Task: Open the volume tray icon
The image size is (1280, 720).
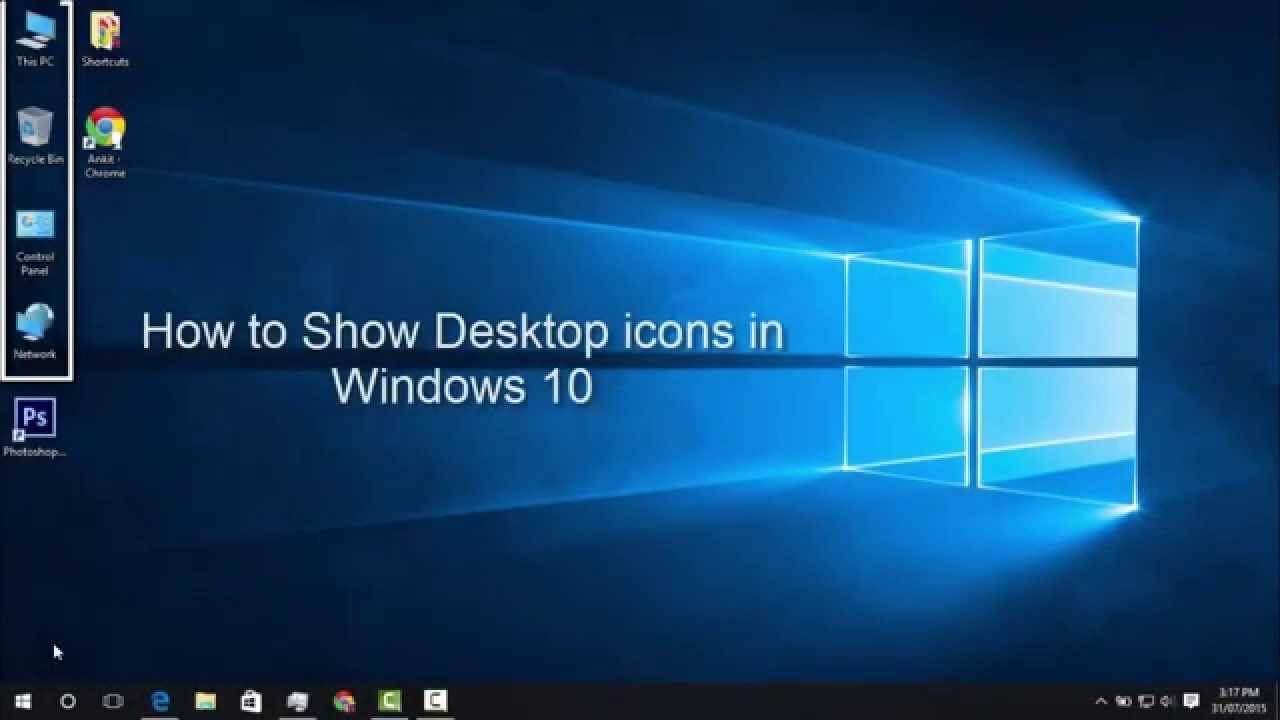Action: coord(1168,701)
